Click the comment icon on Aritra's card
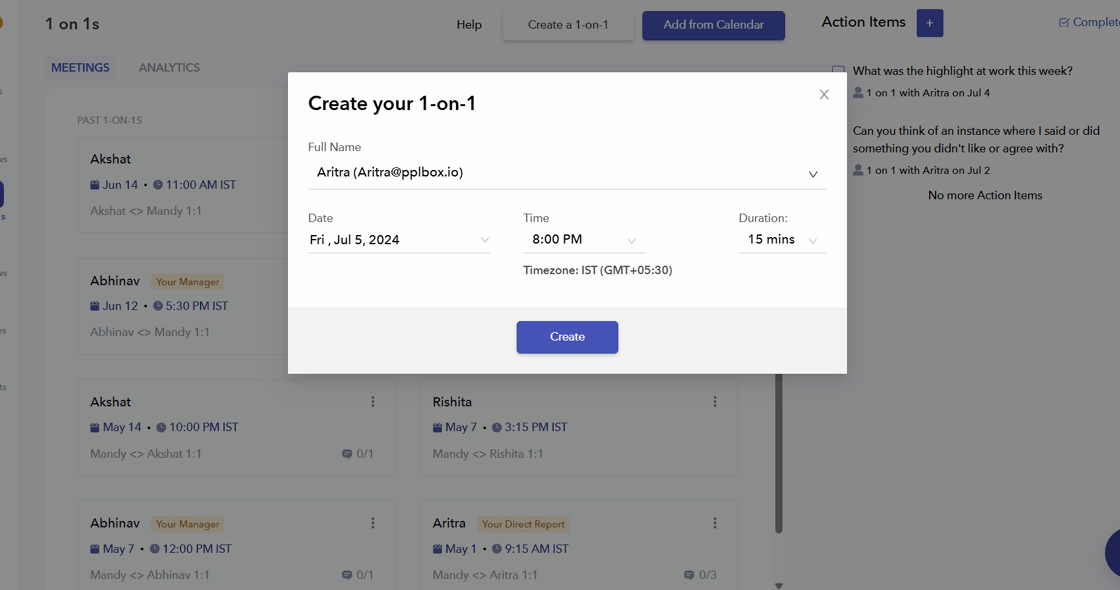The image size is (1120, 590). (689, 575)
